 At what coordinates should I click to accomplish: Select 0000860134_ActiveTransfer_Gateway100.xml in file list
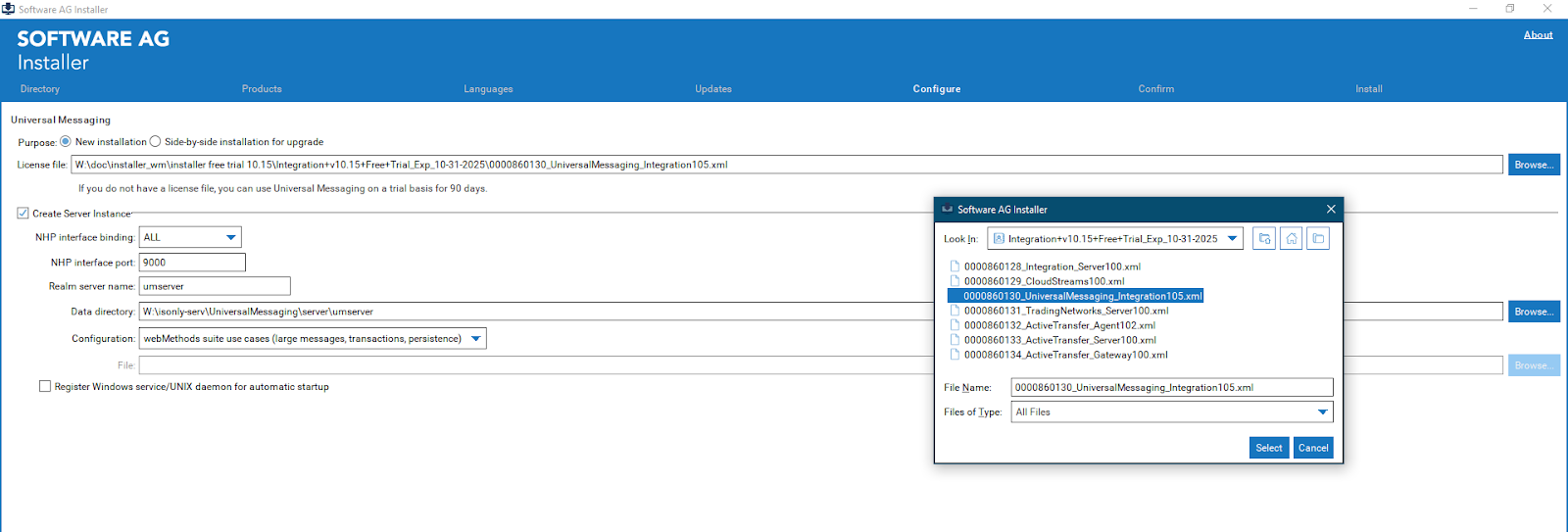tap(1065, 355)
